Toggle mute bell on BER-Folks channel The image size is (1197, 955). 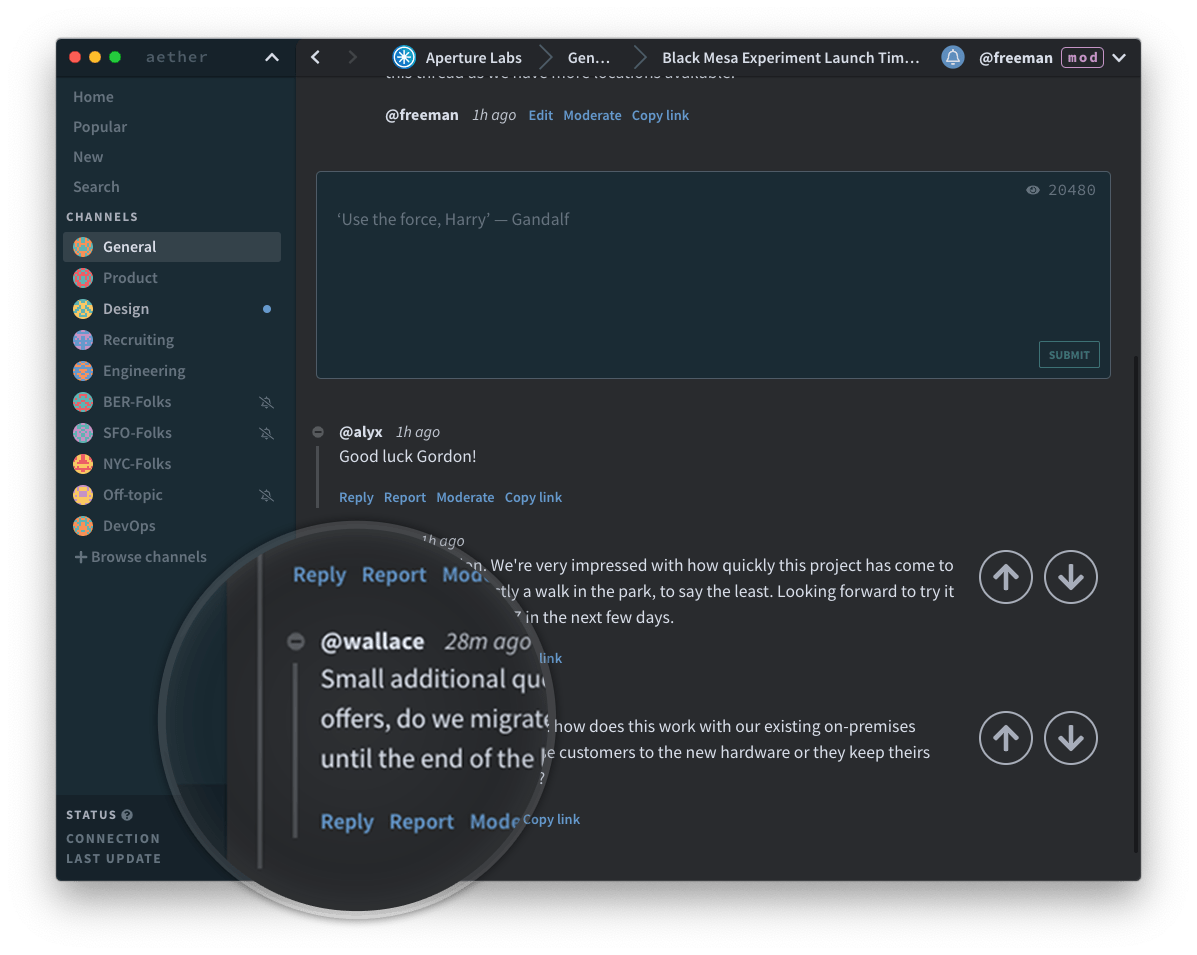tap(266, 402)
